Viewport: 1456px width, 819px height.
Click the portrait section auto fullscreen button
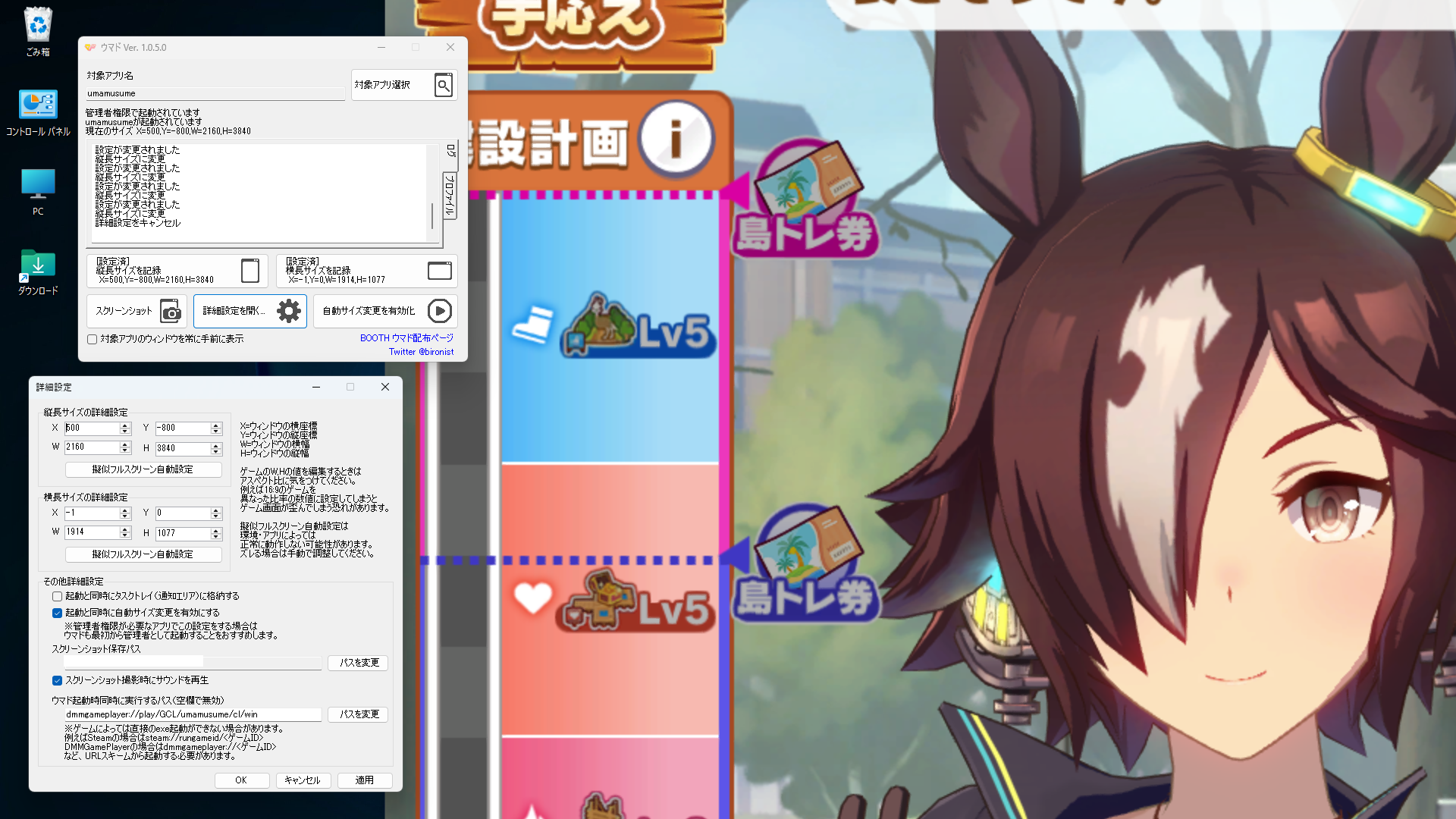click(x=143, y=470)
